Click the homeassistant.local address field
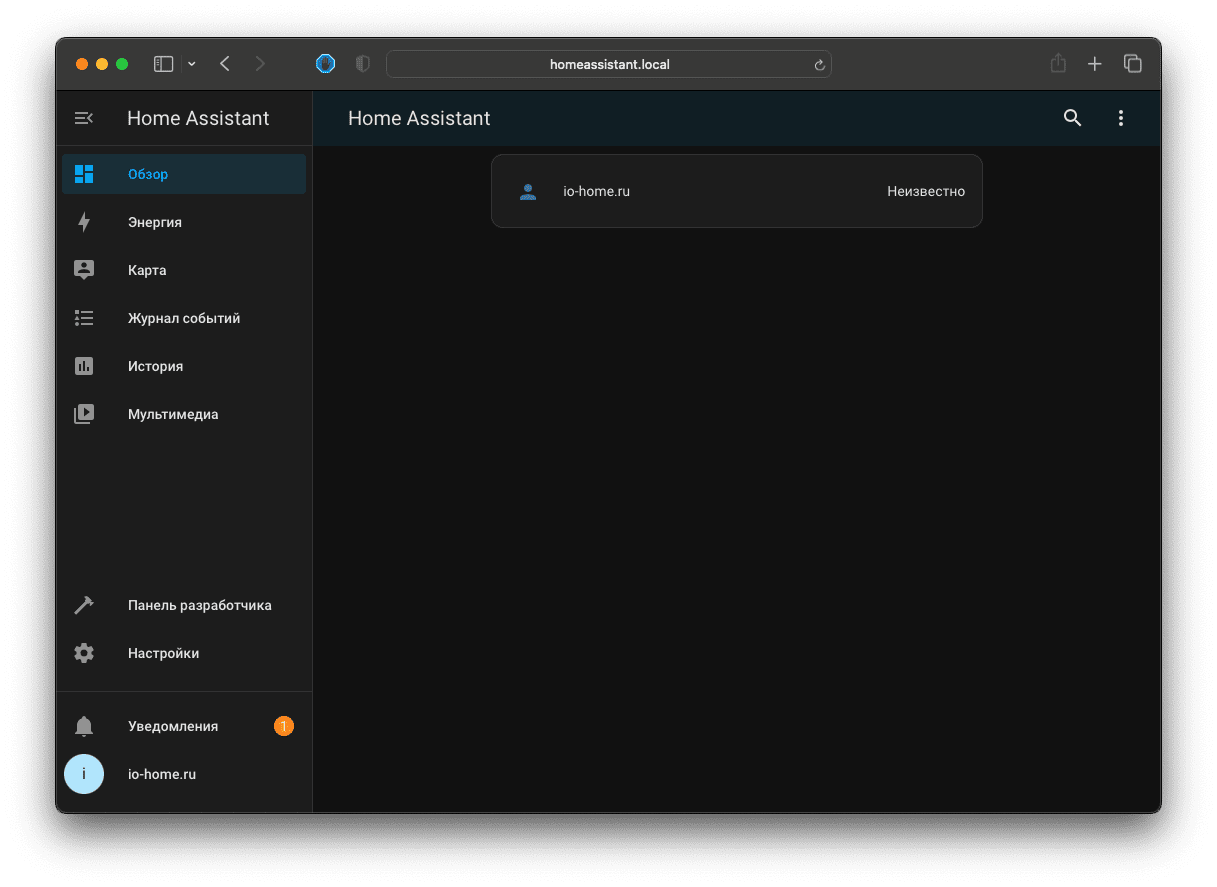Image resolution: width=1217 pixels, height=887 pixels. click(x=609, y=64)
